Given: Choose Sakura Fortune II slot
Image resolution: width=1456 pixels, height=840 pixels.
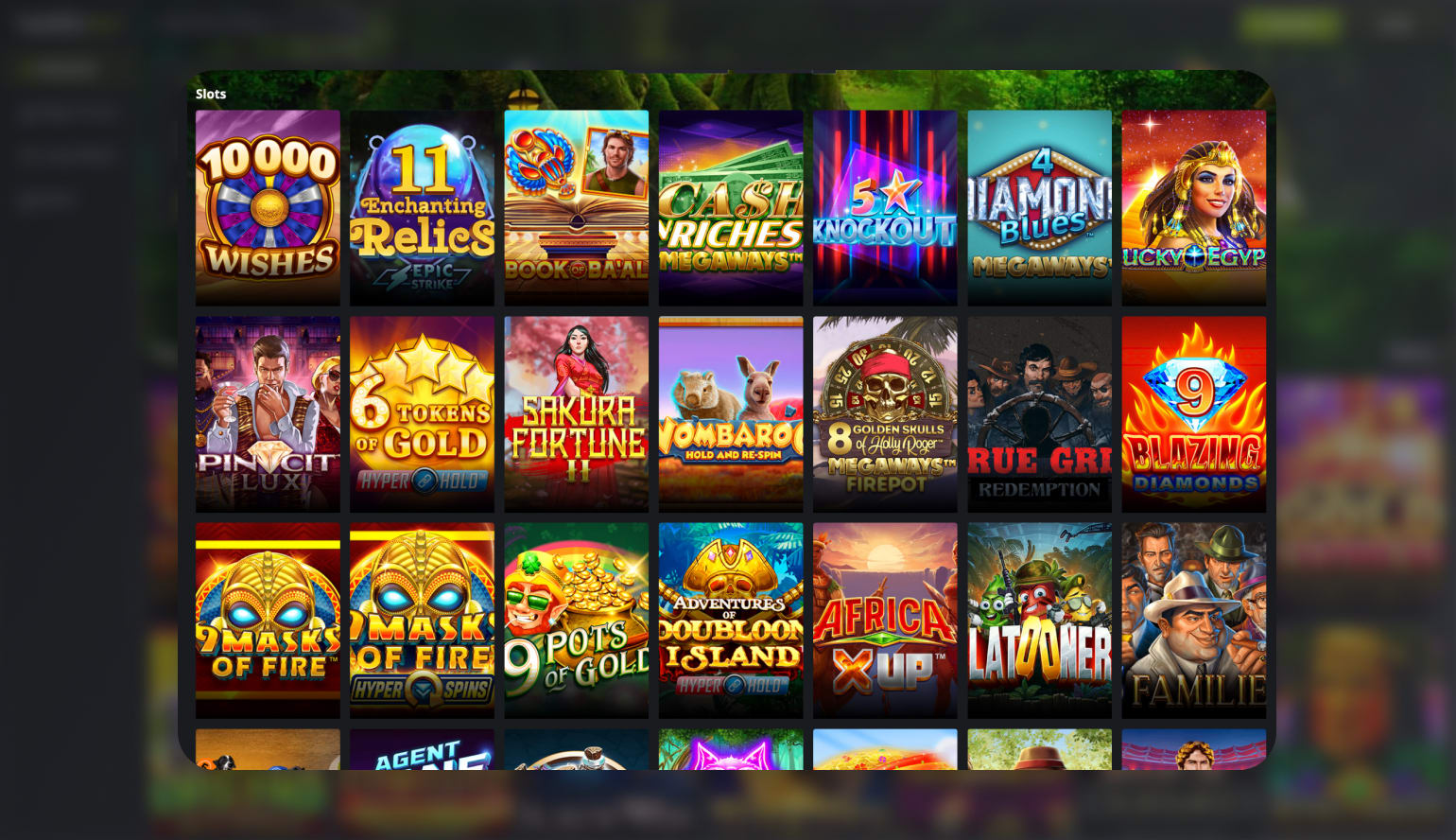Looking at the screenshot, I should (576, 414).
